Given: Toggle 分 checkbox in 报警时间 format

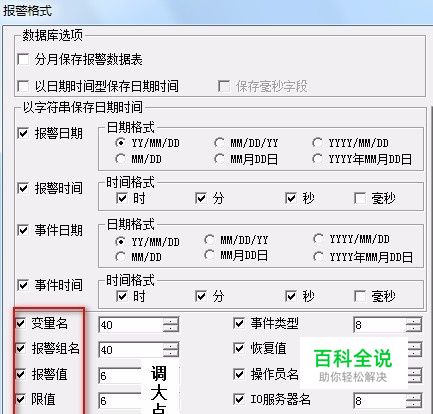Looking at the screenshot, I should point(201,198).
